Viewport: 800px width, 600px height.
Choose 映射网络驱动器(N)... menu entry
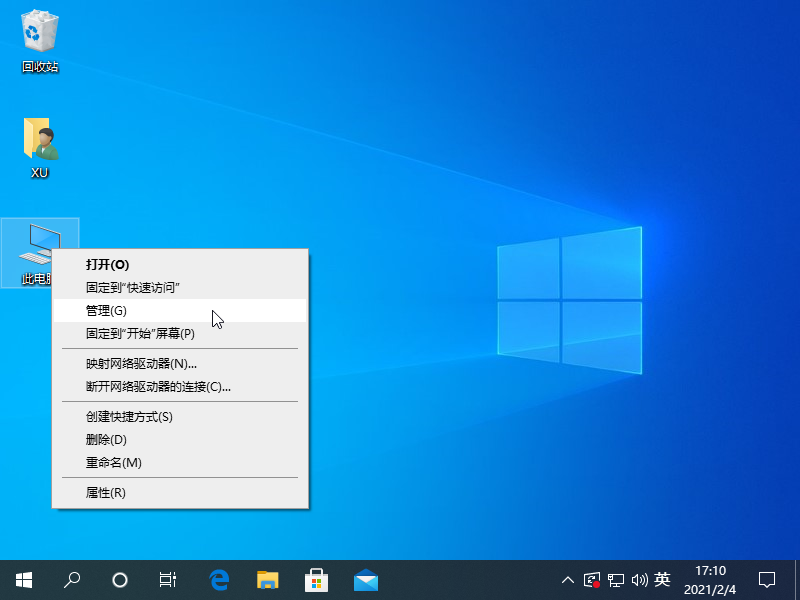(141, 364)
